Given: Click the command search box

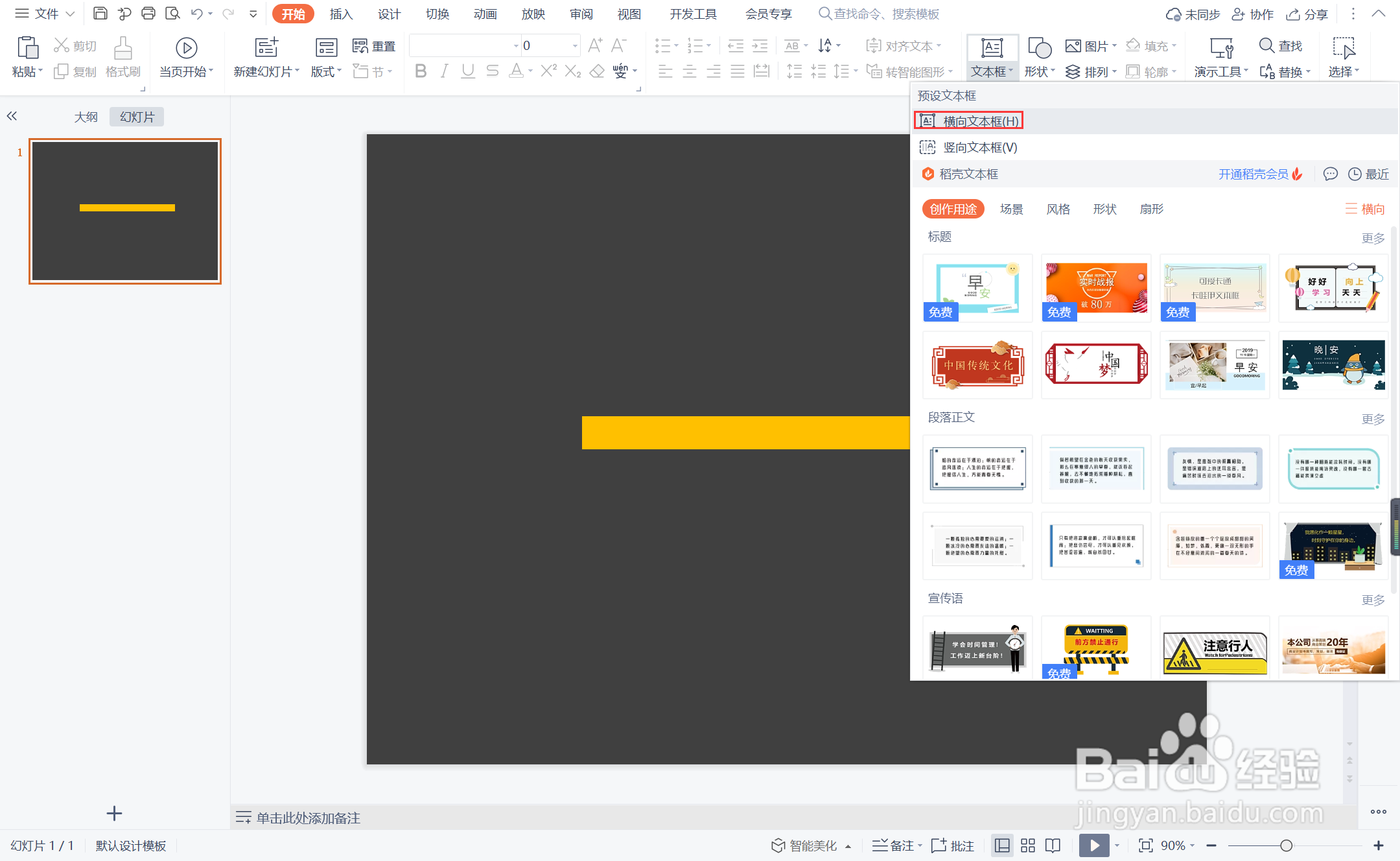Looking at the screenshot, I should [879, 14].
